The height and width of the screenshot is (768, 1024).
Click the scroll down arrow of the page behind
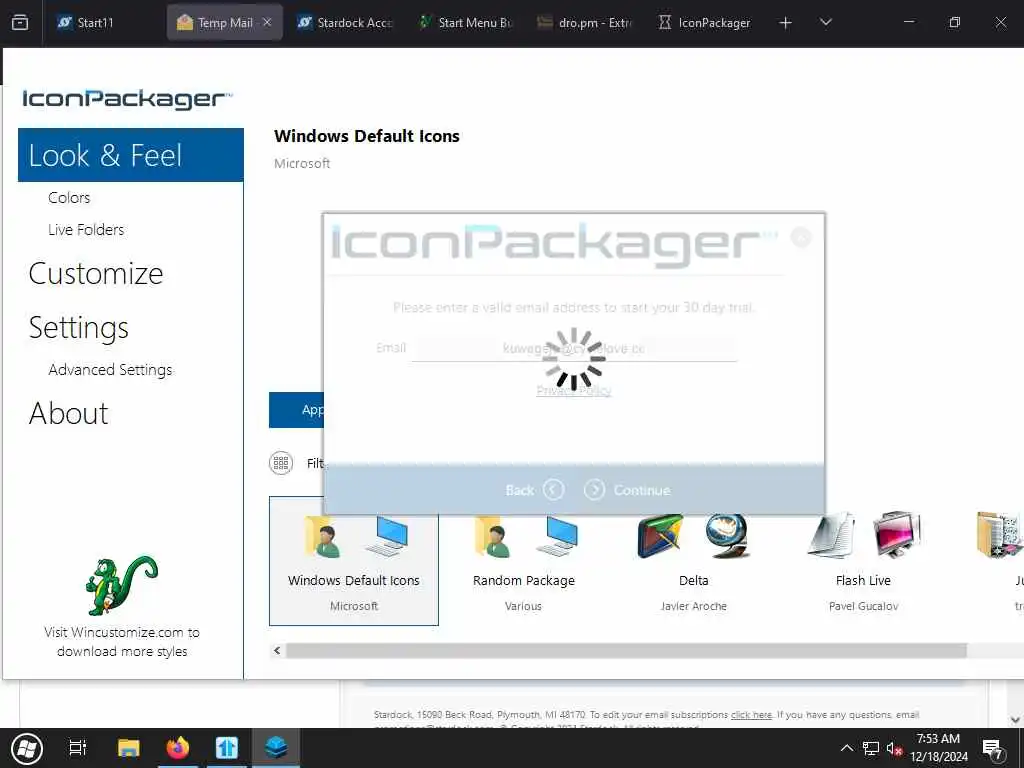coord(1016,720)
